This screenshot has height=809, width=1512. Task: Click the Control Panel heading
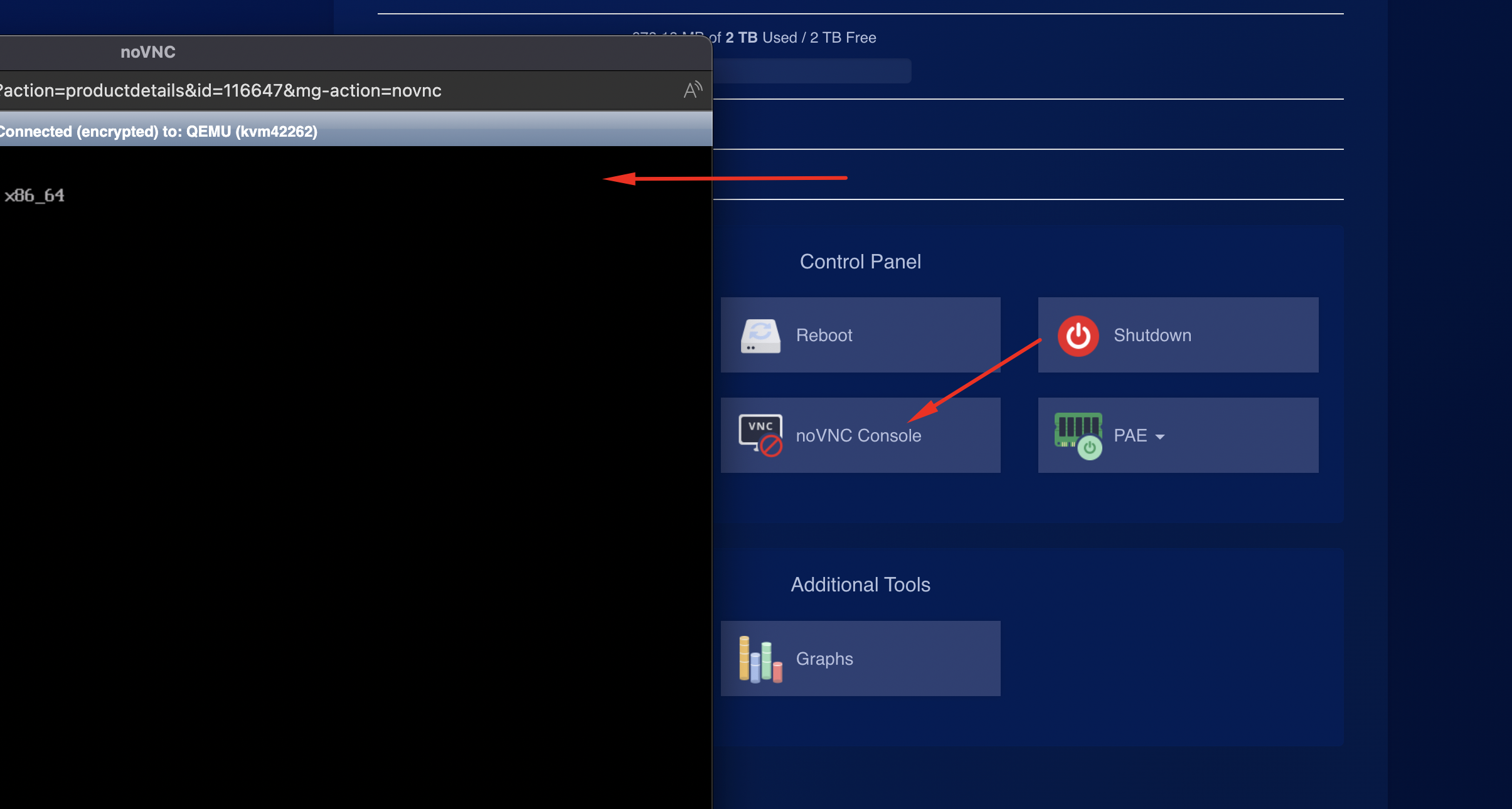point(860,262)
